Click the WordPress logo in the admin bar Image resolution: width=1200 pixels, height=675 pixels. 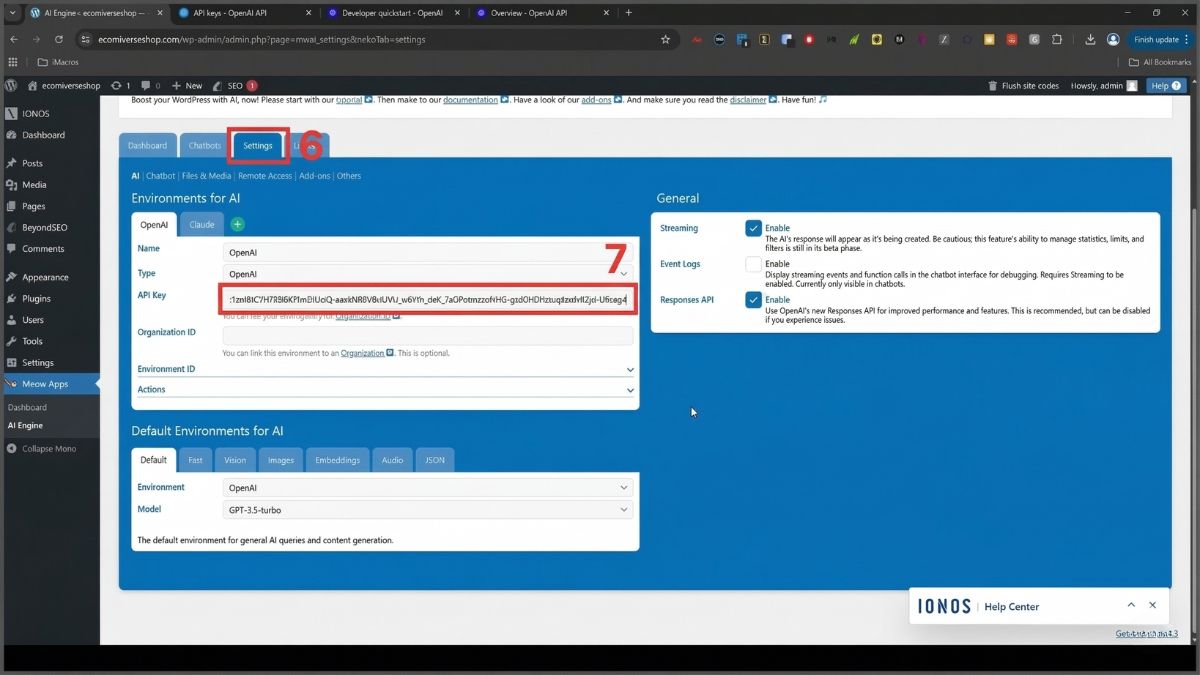tap(10, 85)
